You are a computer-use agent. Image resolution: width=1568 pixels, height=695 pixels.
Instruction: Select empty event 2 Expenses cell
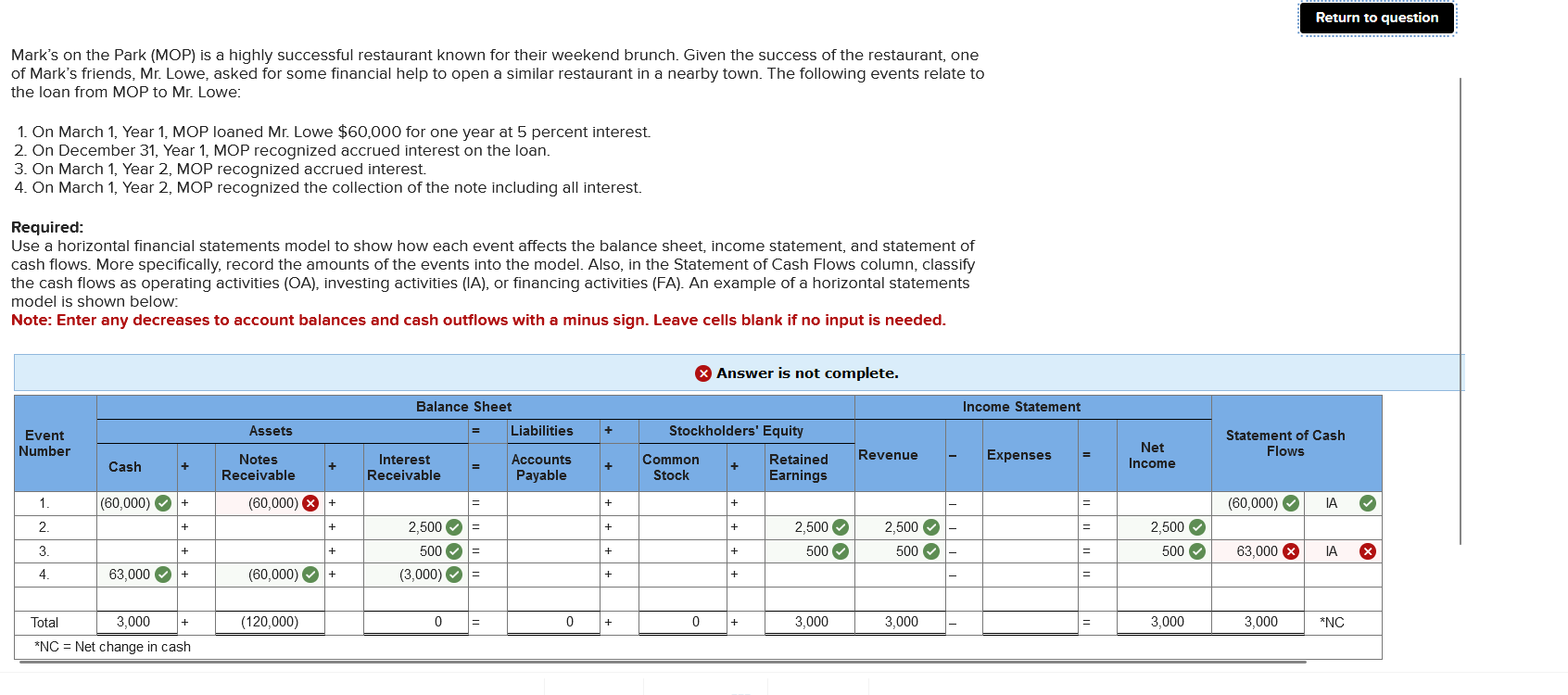[1031, 527]
